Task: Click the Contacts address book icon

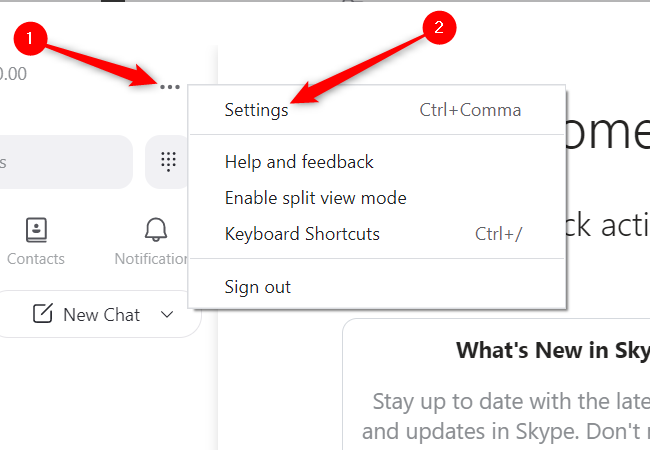Action: pyautogui.click(x=36, y=230)
